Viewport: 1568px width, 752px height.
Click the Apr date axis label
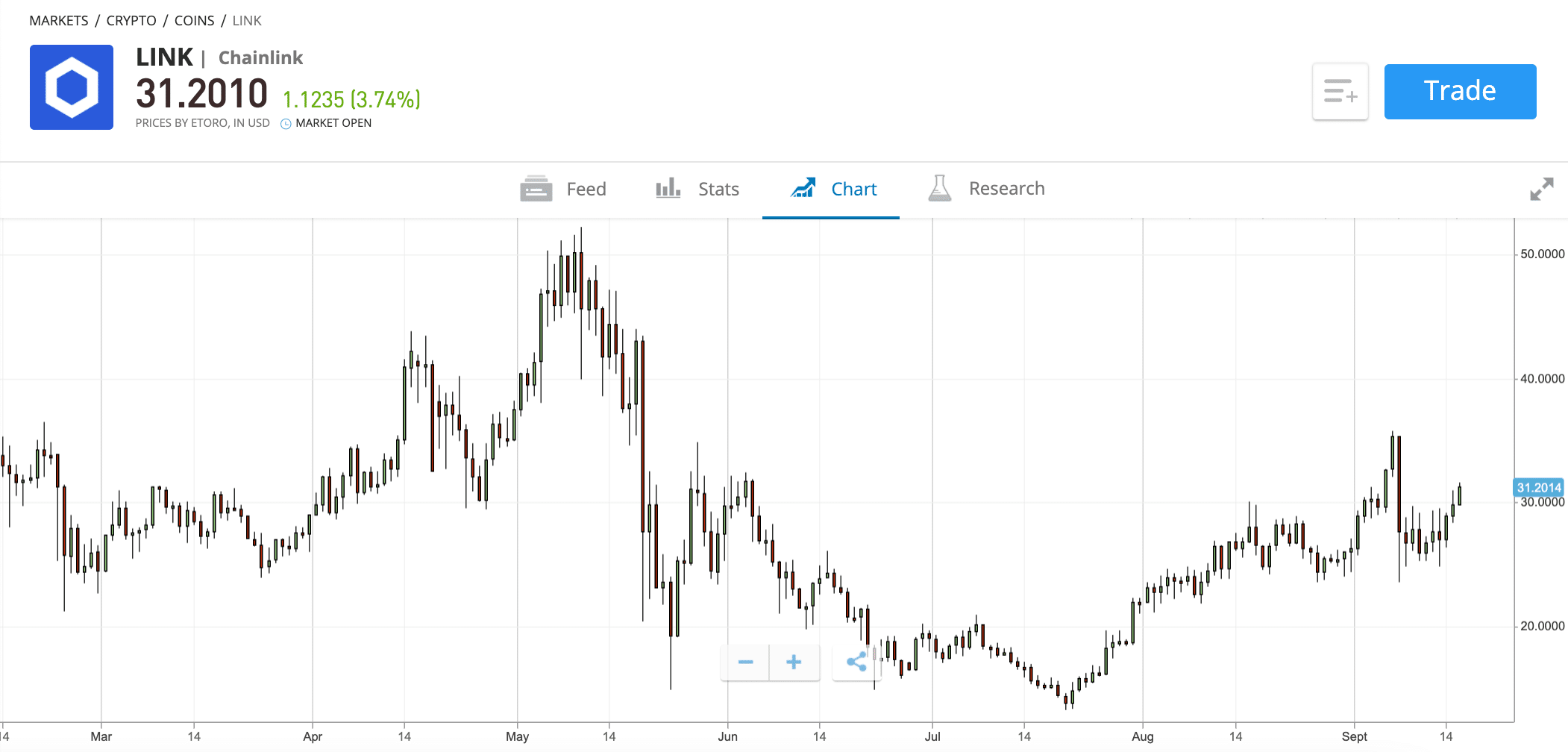click(313, 737)
